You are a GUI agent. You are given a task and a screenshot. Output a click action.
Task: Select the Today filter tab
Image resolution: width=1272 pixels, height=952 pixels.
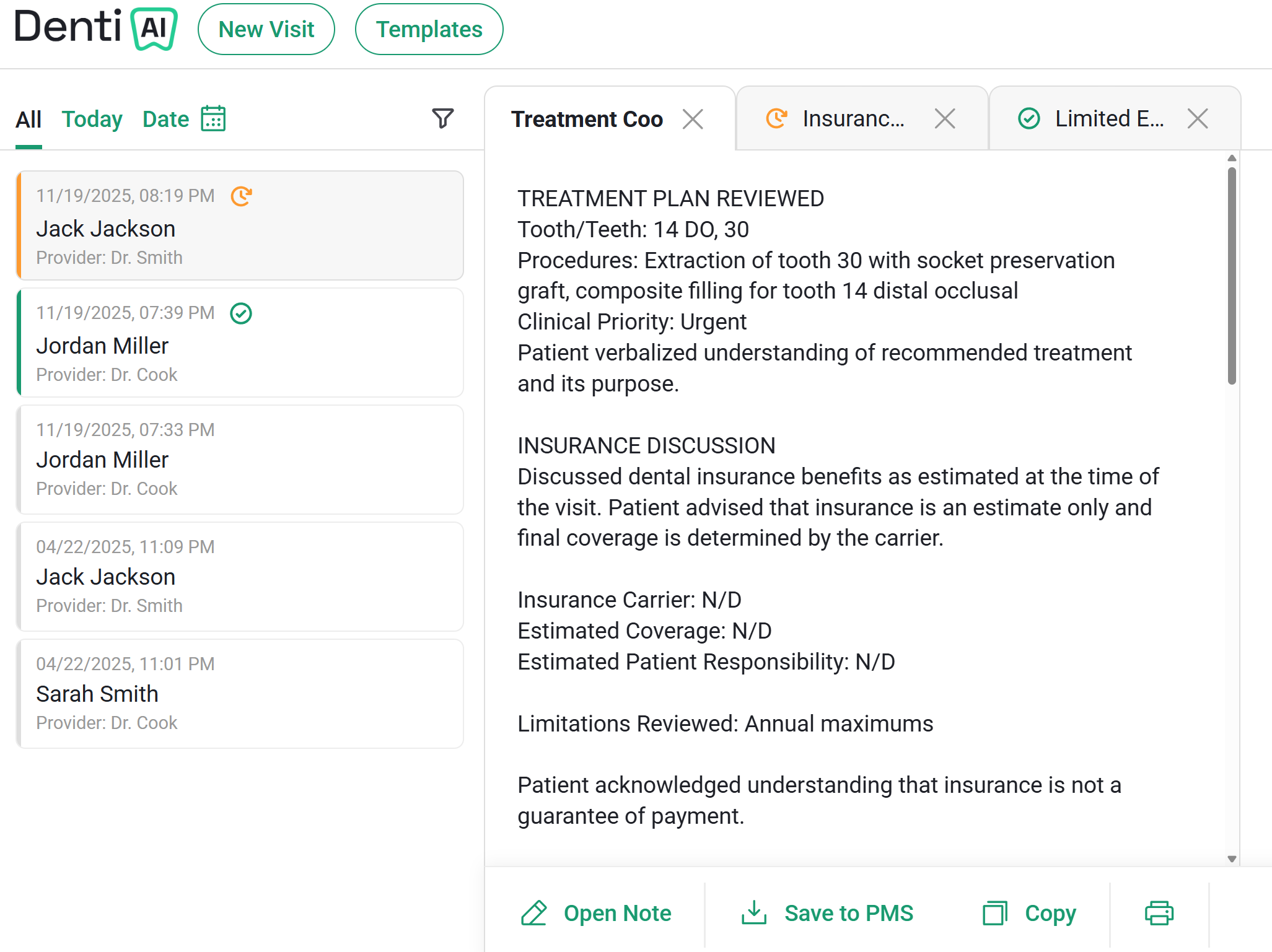click(x=92, y=119)
